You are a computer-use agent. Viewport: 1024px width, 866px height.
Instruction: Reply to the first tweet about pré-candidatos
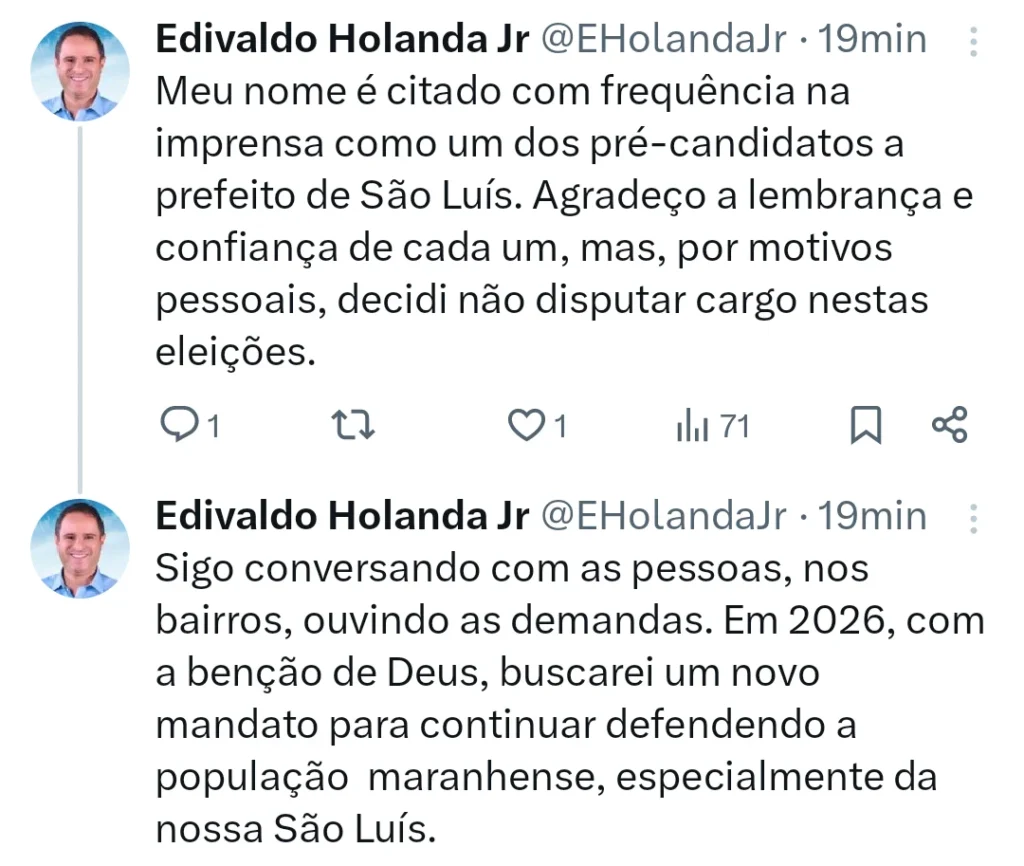click(180, 427)
